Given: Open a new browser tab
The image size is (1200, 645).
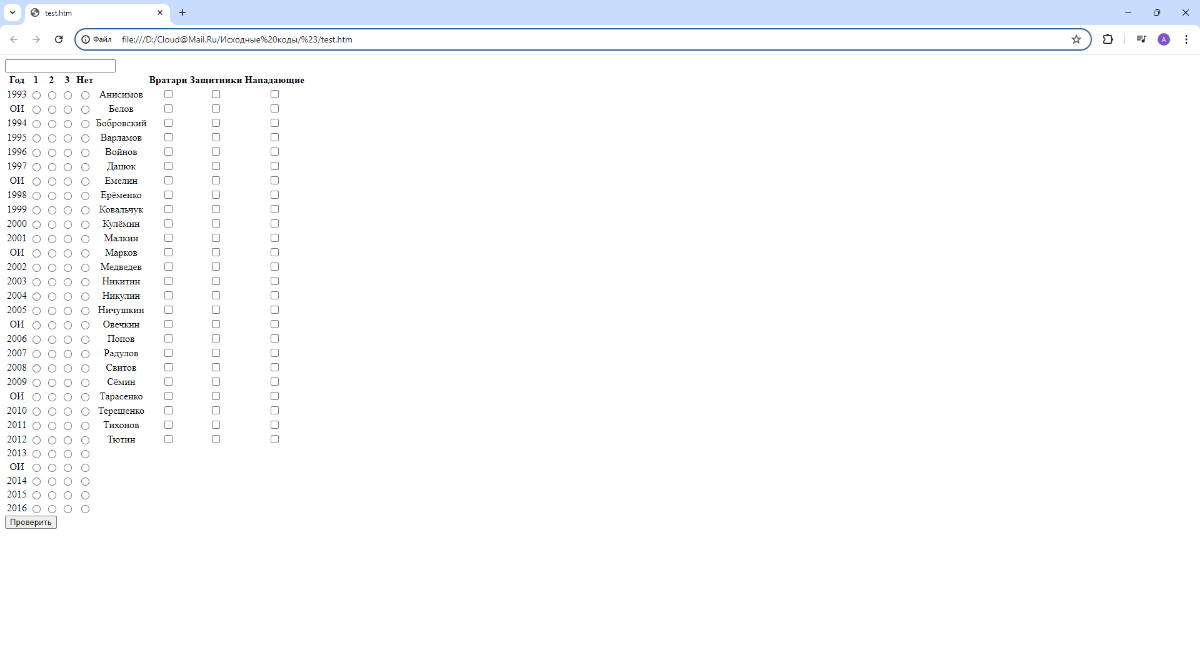Looking at the screenshot, I should point(182,12).
